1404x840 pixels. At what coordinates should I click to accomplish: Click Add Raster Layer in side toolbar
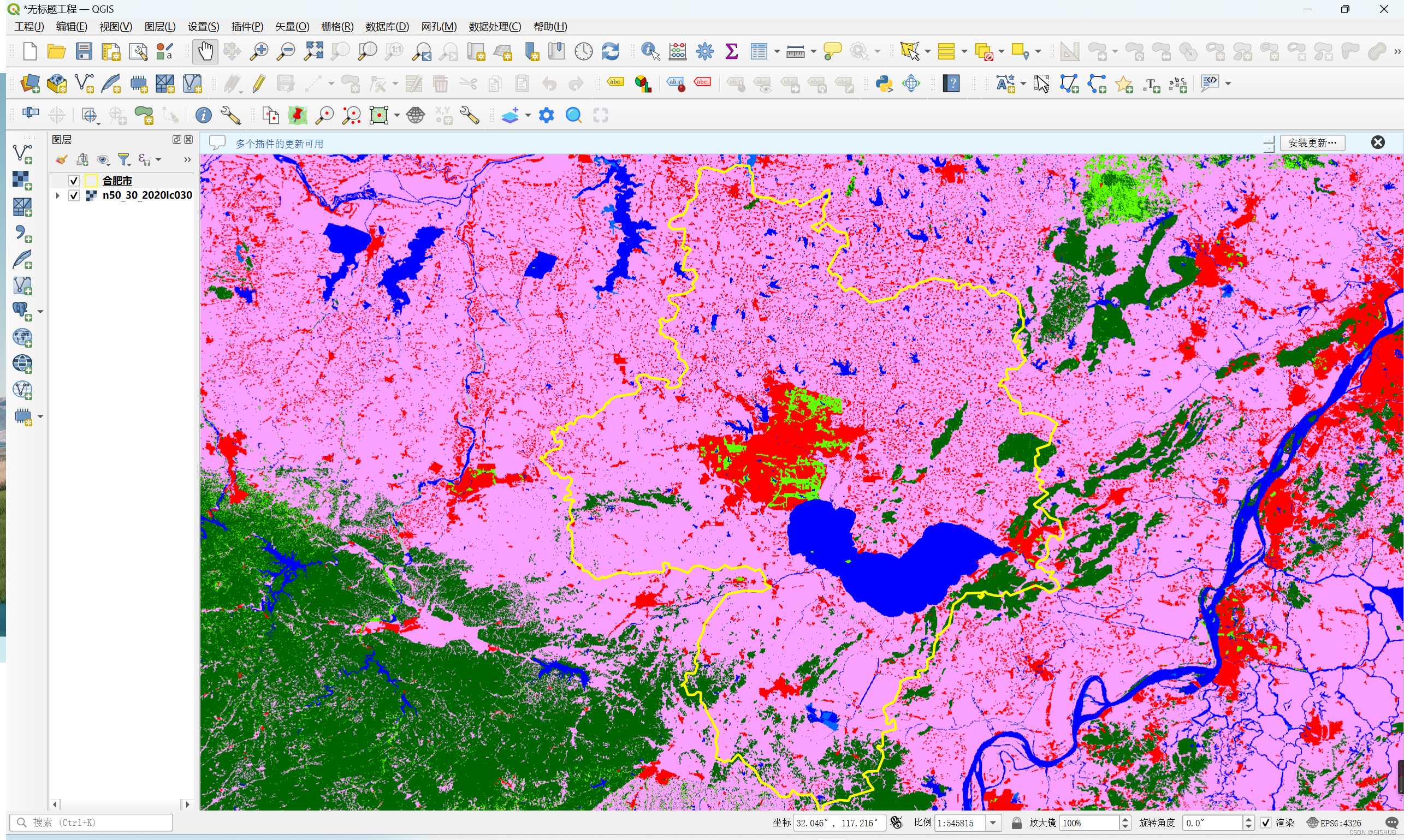tap(22, 181)
